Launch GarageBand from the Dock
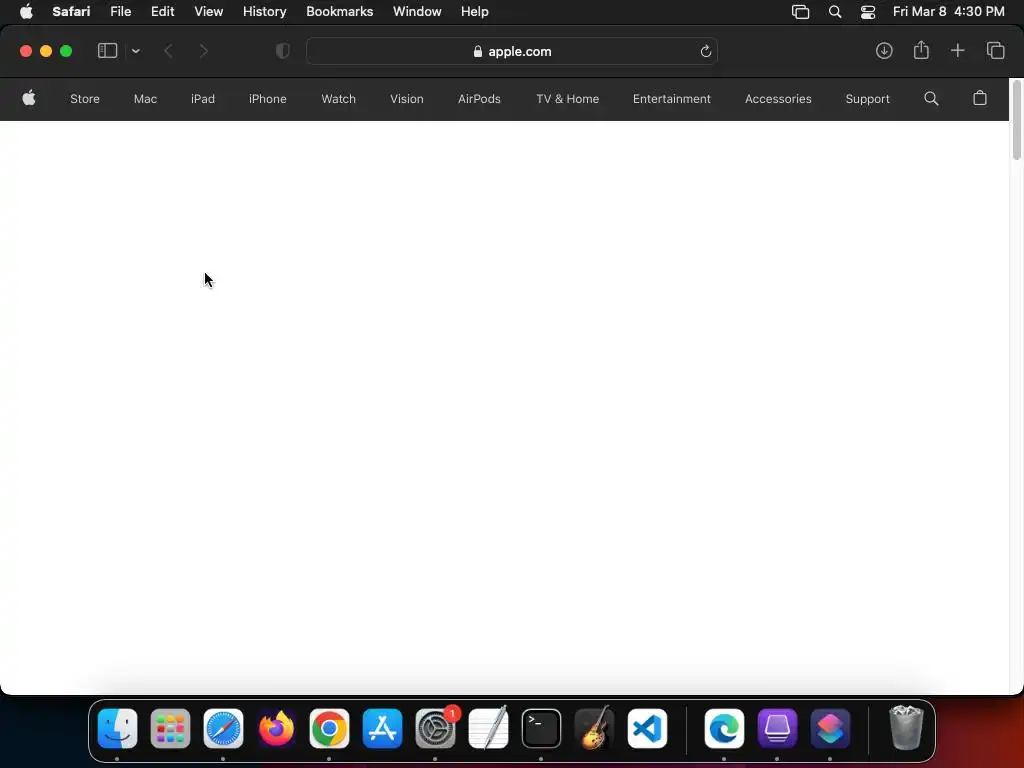Screen dimensions: 1024x768 point(594,728)
